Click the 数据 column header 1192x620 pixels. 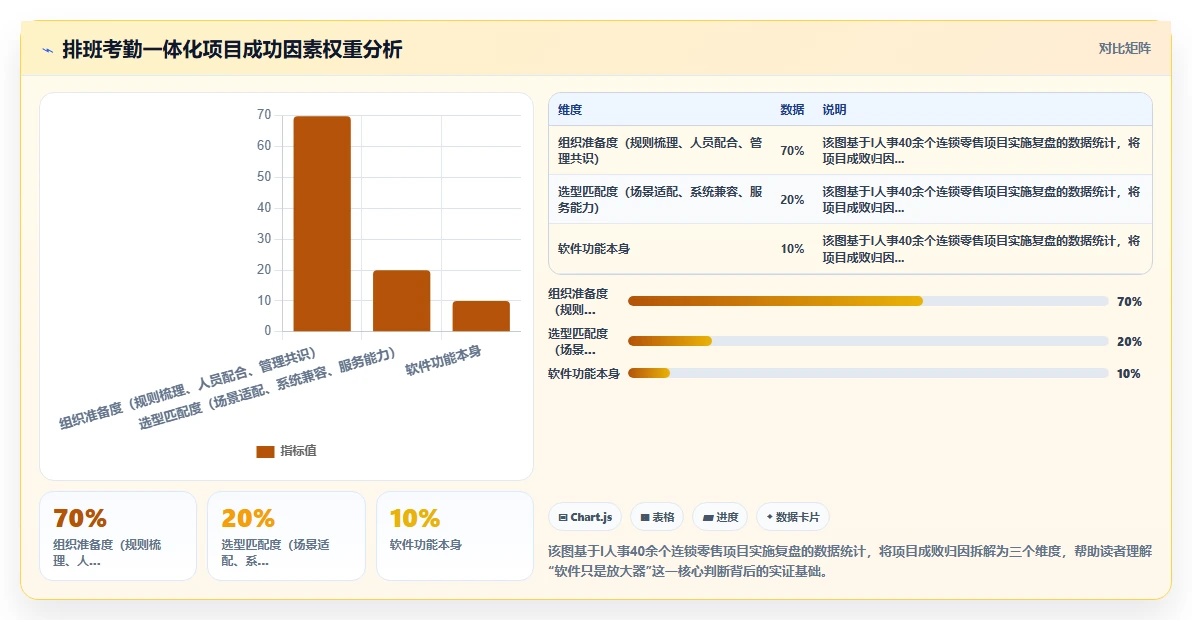tap(792, 109)
